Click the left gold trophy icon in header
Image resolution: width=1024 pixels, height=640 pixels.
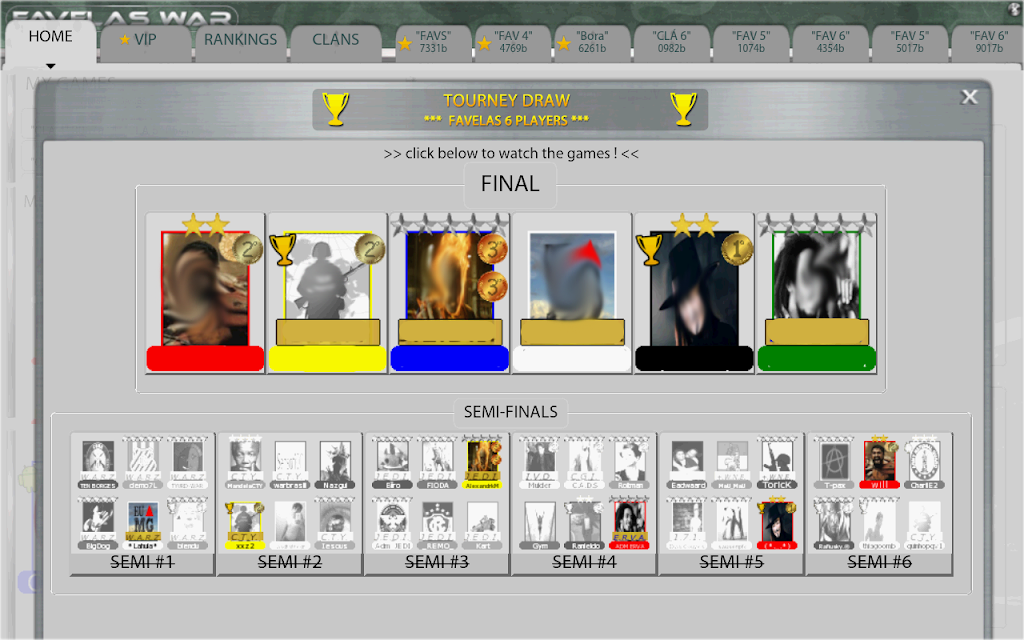coord(336,108)
